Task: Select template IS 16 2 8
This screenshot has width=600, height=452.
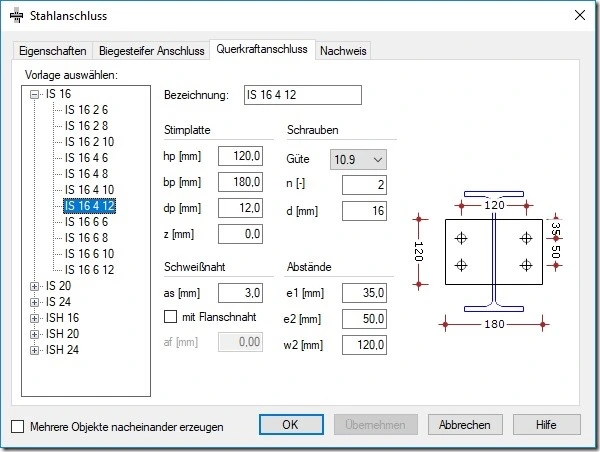Action: (x=86, y=126)
